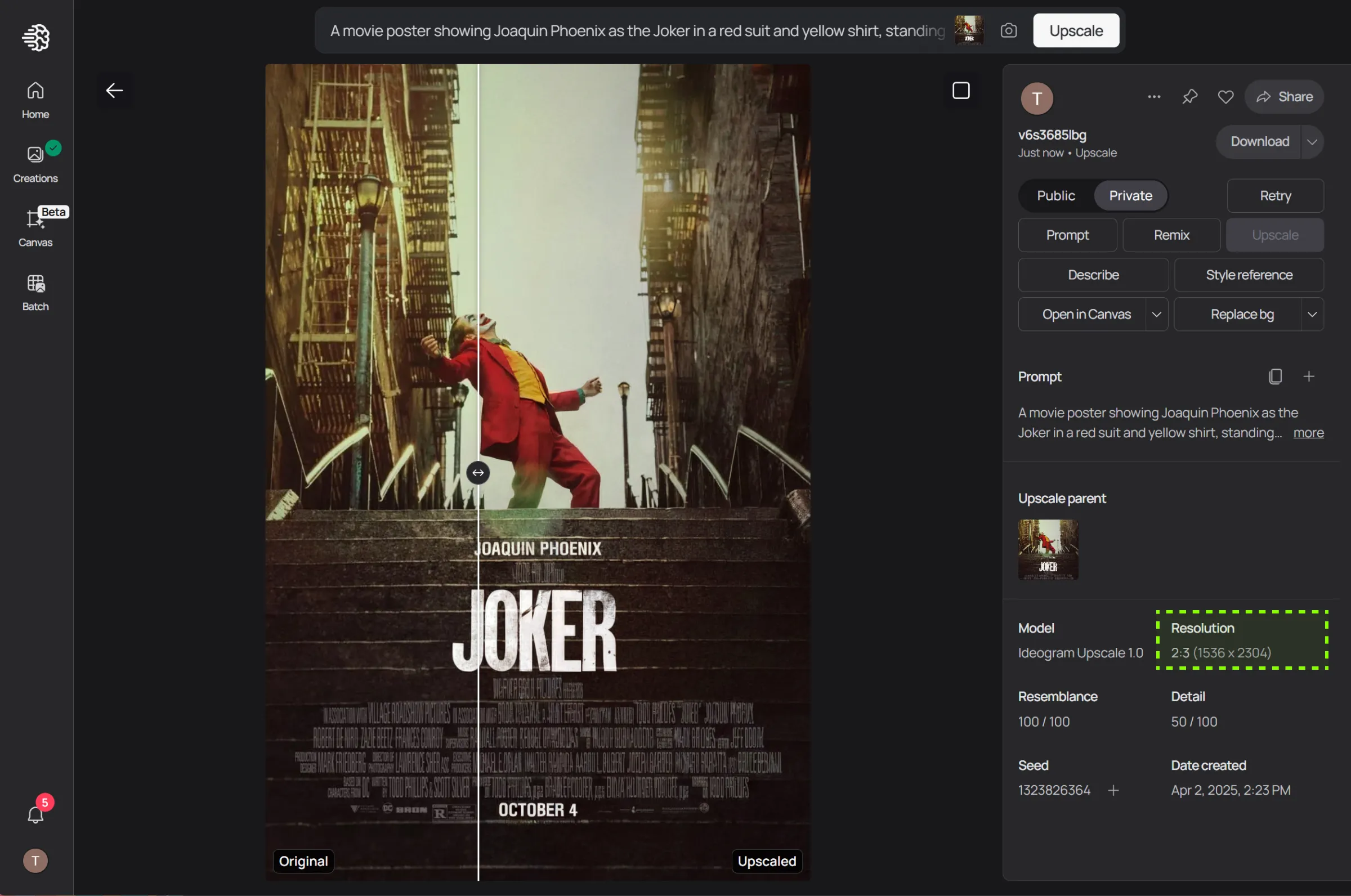Image resolution: width=1351 pixels, height=896 pixels.
Task: Show more of the prompt text
Action: point(1308,433)
